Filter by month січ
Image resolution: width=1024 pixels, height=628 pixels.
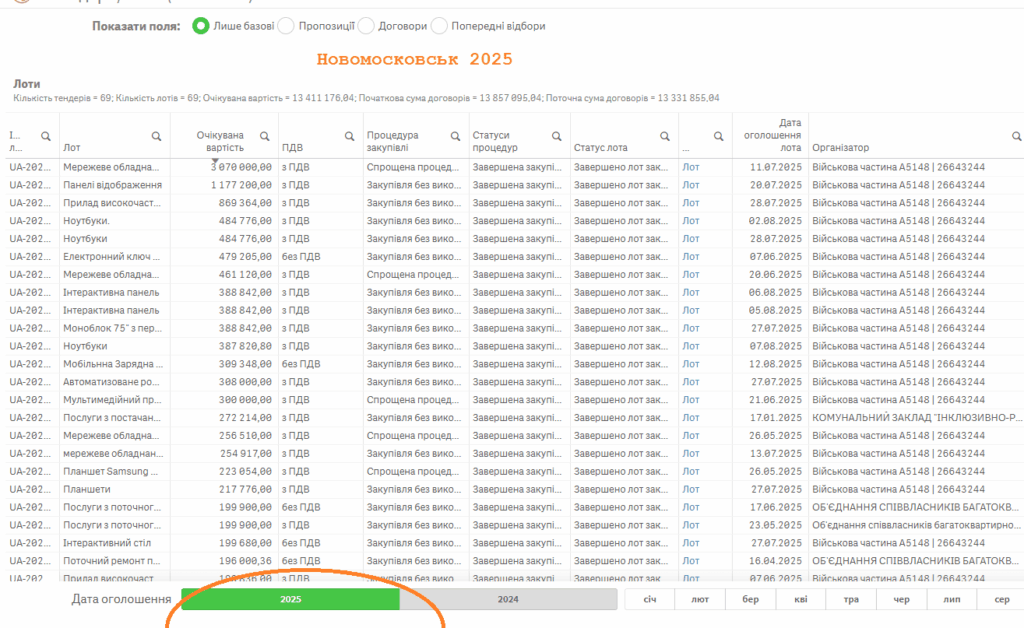(650, 600)
